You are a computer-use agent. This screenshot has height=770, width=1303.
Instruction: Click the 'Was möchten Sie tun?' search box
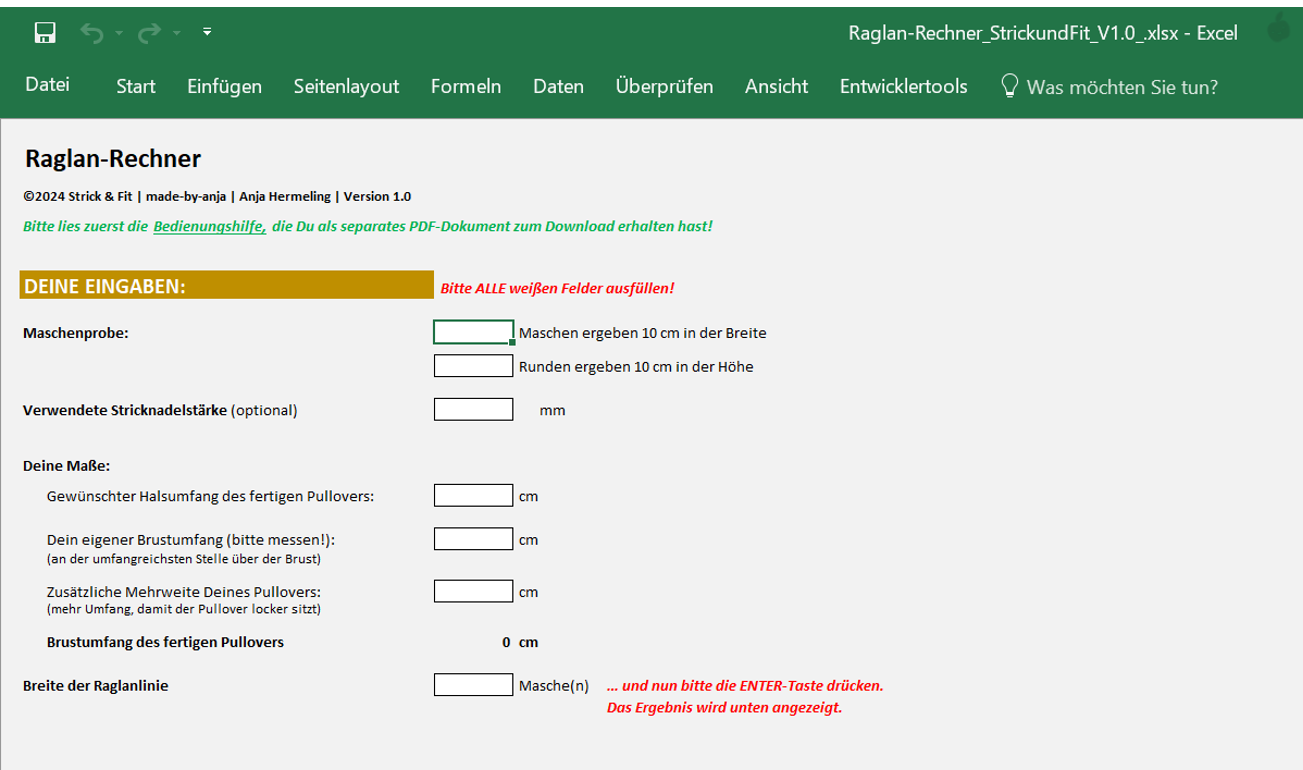pos(1121,87)
